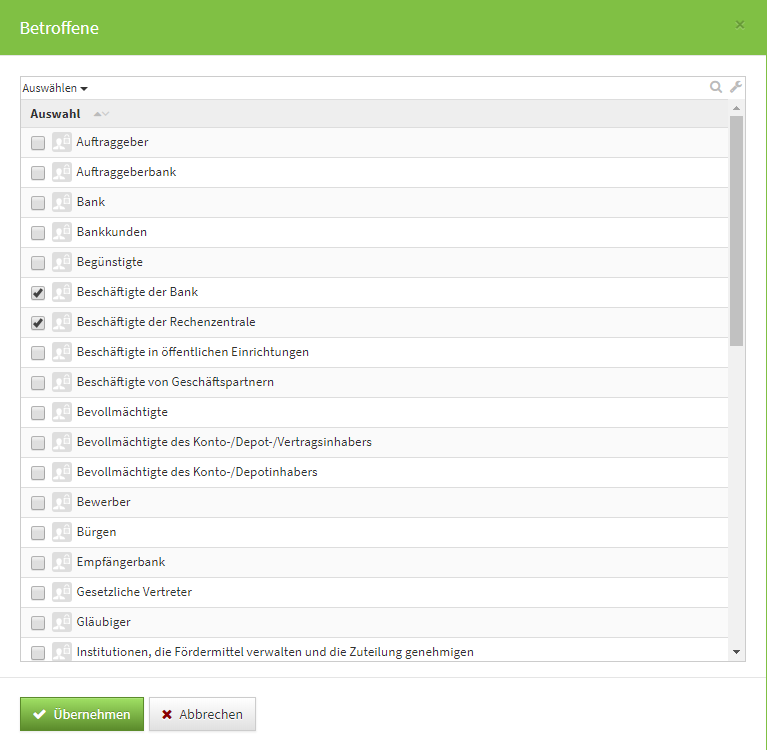Click the person icon beside Bürgen
This screenshot has height=750, width=767.
(x=62, y=532)
